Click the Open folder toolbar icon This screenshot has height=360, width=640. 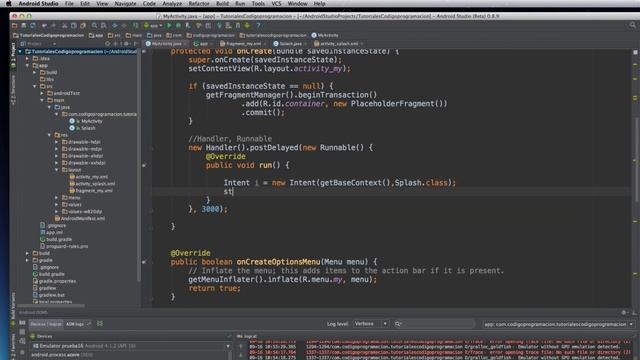tap(14, 25)
